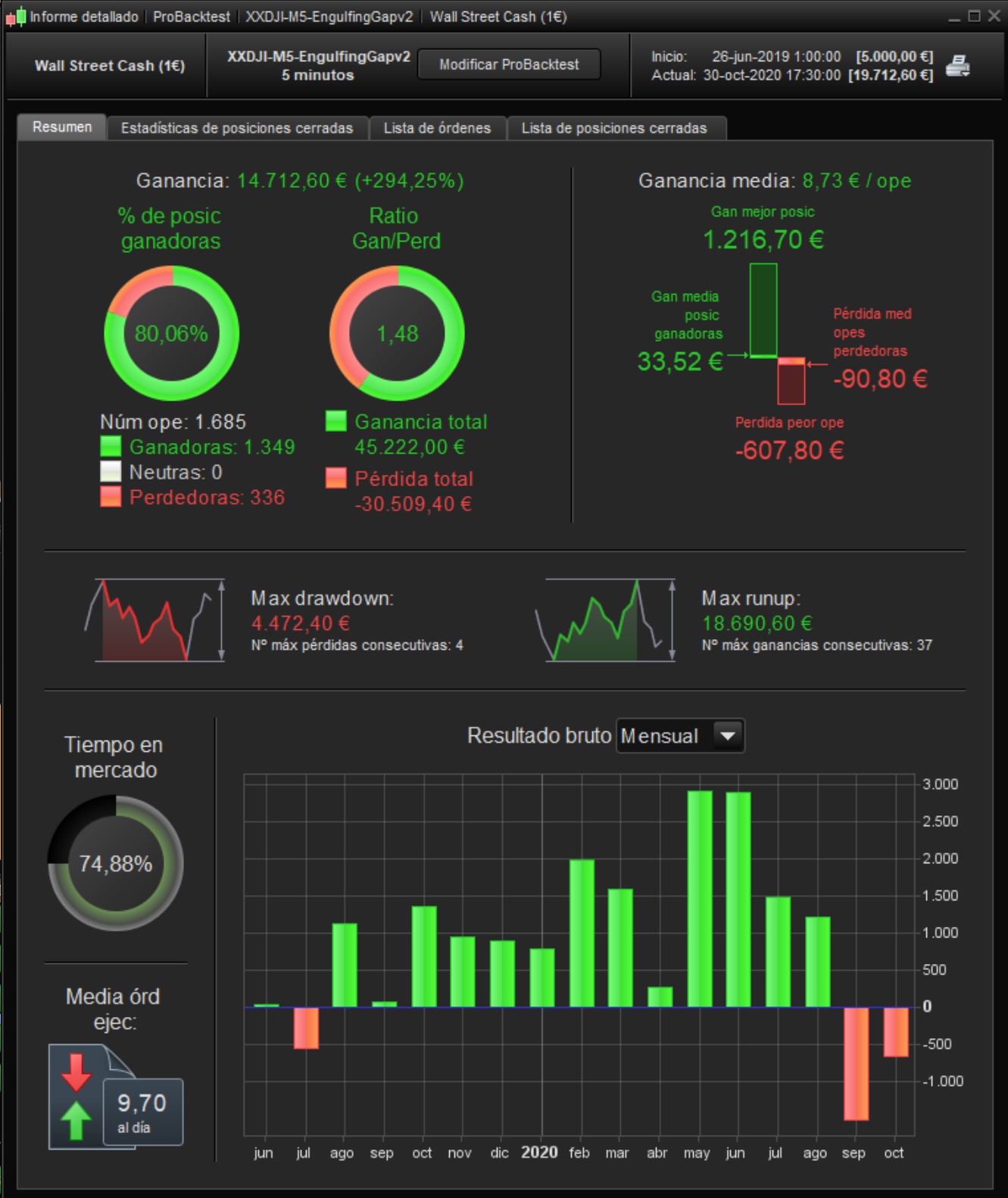Open the Mensual period dropdown

point(680,735)
